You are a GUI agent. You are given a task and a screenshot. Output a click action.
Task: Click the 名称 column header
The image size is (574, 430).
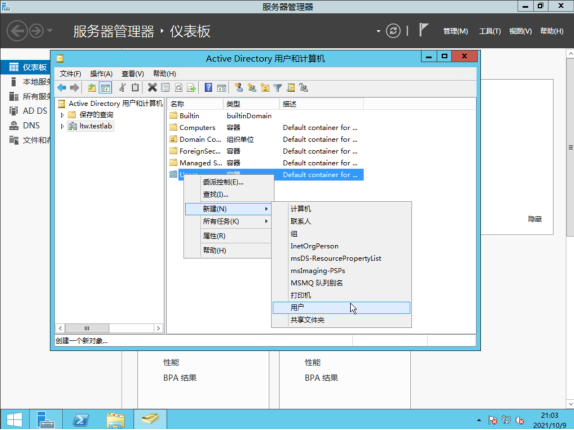[195, 104]
